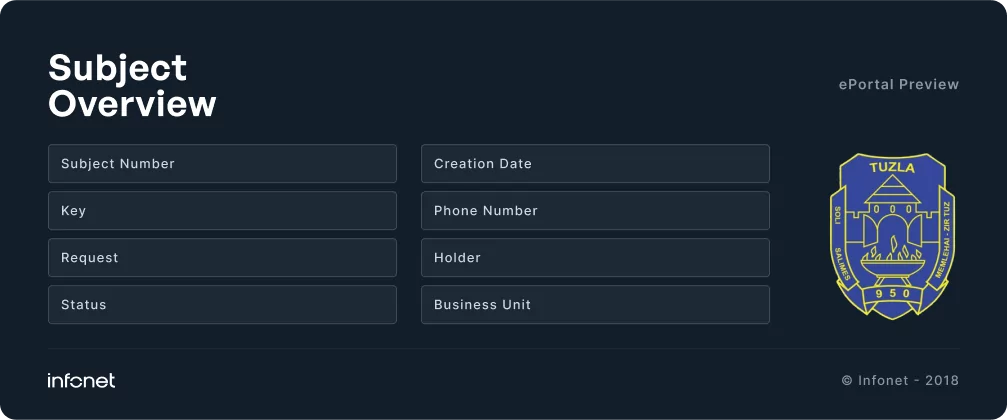
Task: Click the horizontal divider above the footer
Action: point(503,349)
